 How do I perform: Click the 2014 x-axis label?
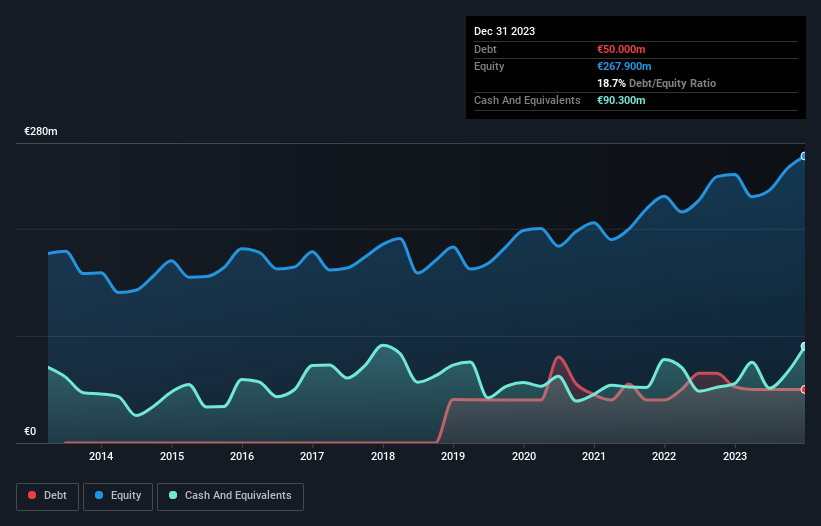(101, 457)
